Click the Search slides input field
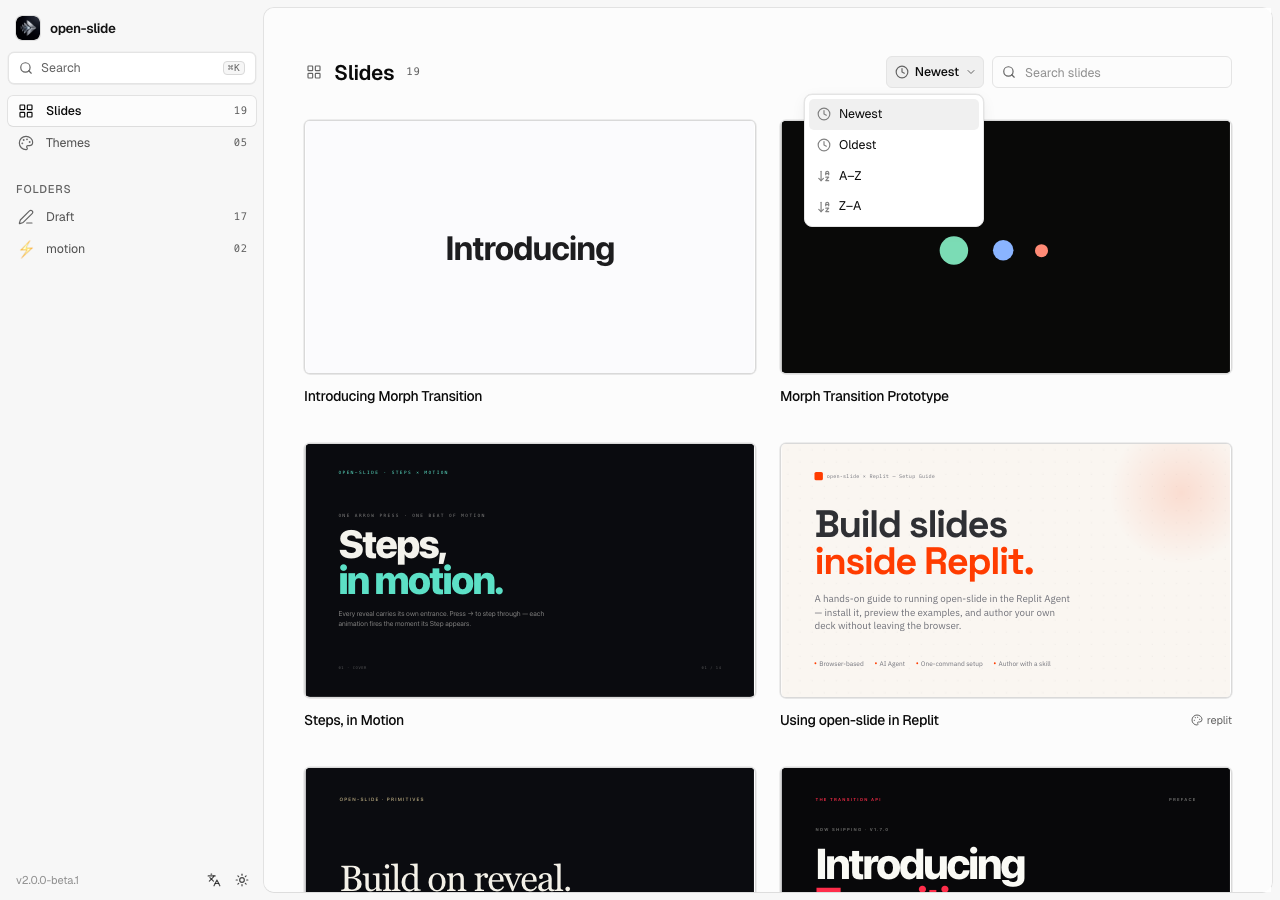 1112,72
